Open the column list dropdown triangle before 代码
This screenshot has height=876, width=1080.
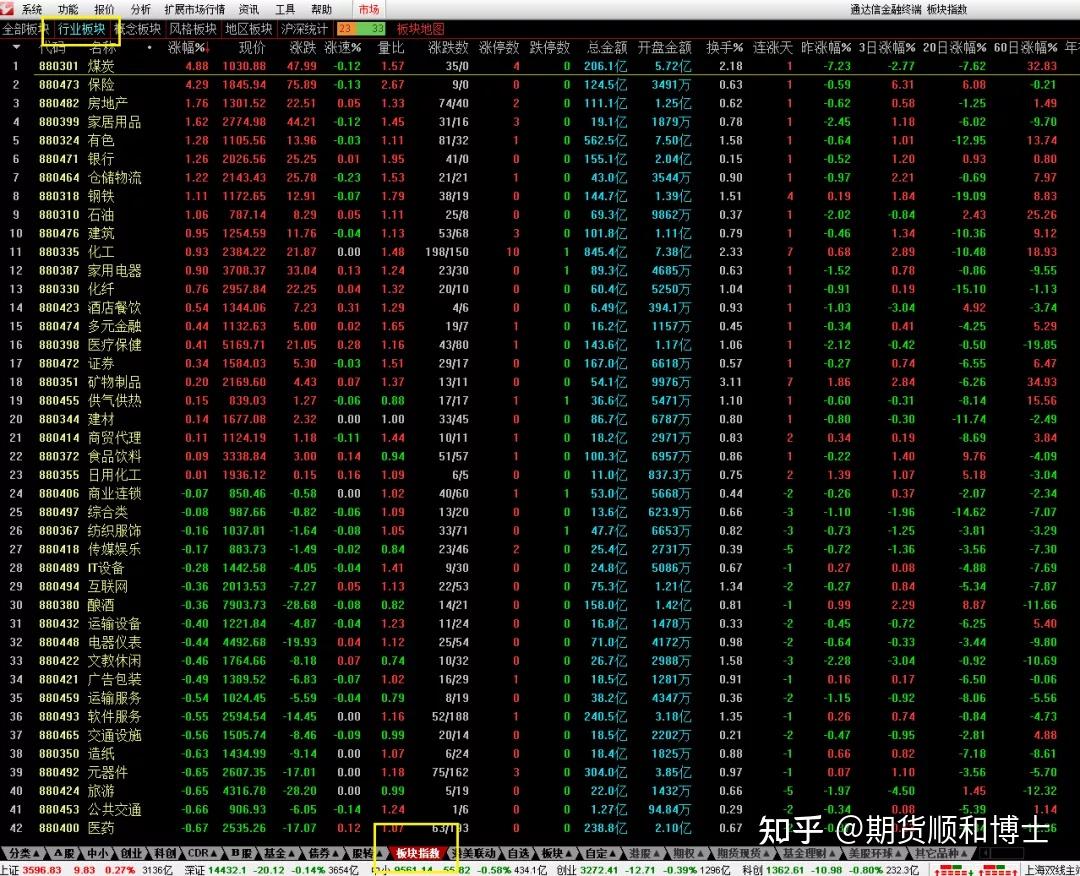[x=16, y=48]
